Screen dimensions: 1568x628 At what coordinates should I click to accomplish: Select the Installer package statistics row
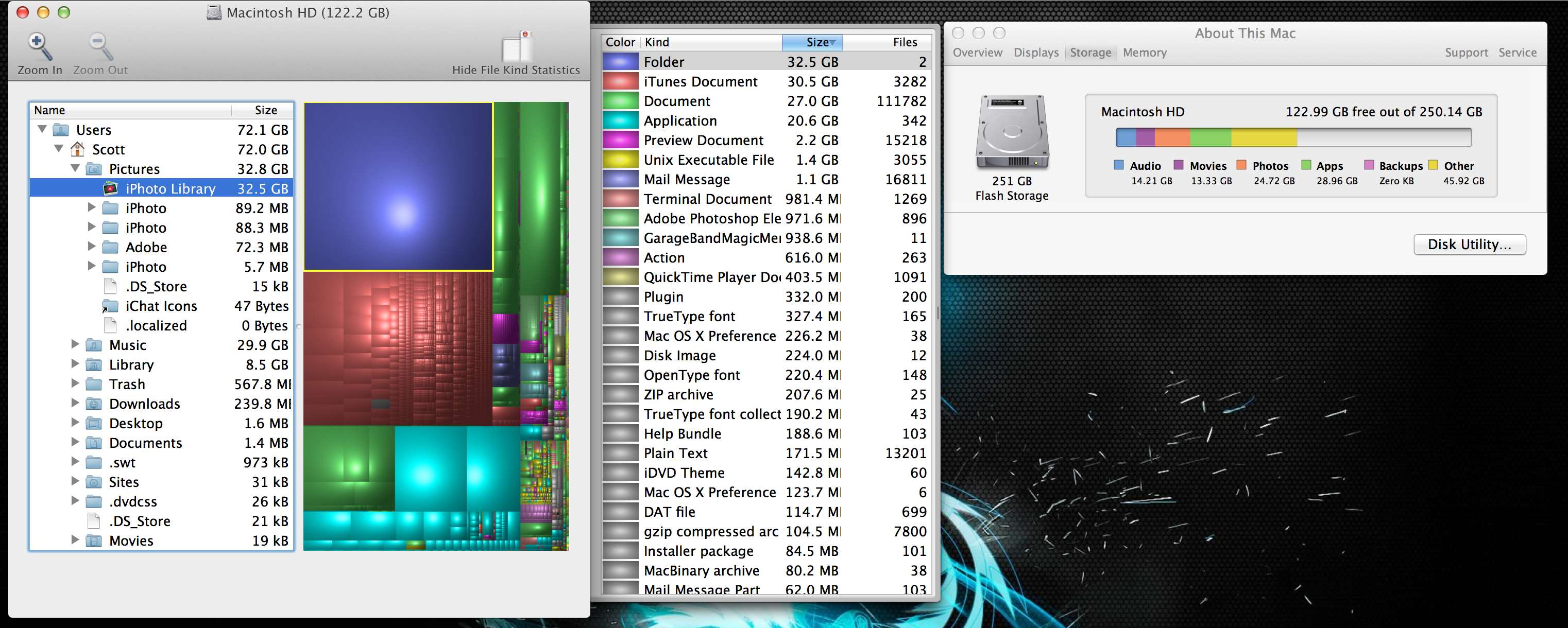point(767,551)
